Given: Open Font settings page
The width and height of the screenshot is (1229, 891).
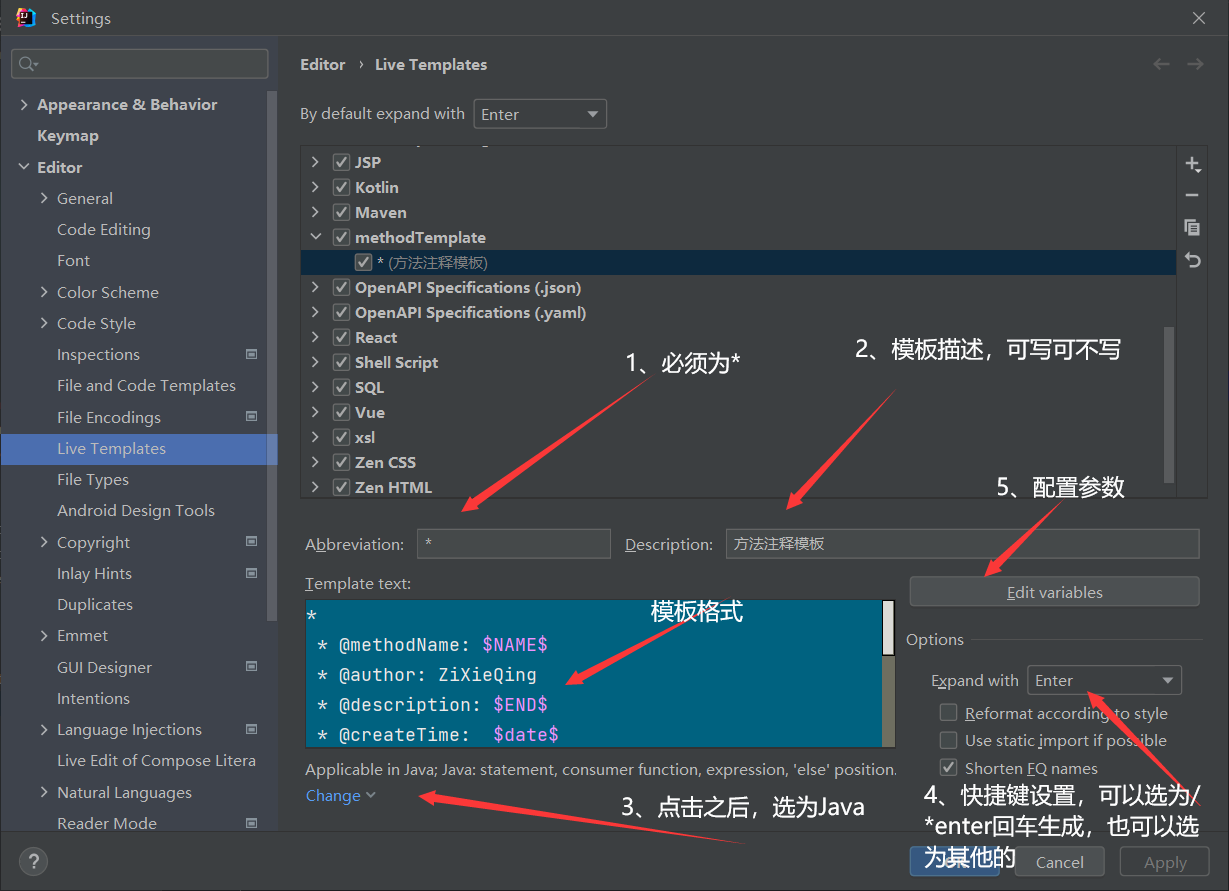Looking at the screenshot, I should point(73,260).
